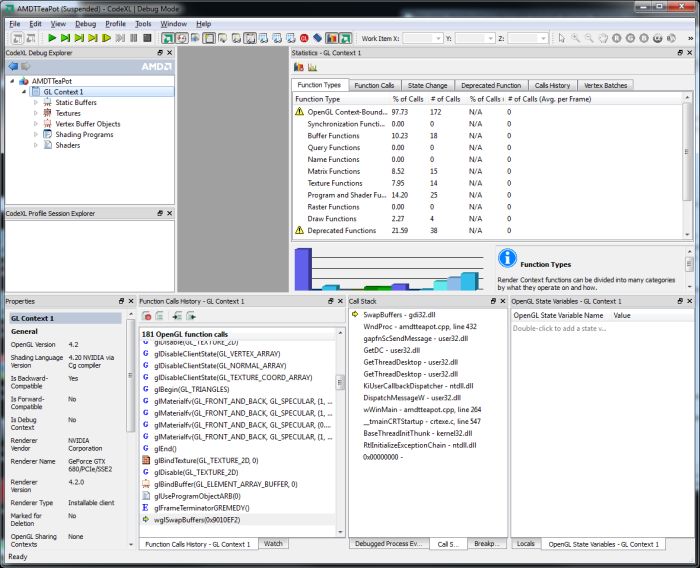Image resolution: width=700 pixels, height=568 pixels.
Task: Click the Function Calls History vertical scrollbar
Action: pos(340,432)
